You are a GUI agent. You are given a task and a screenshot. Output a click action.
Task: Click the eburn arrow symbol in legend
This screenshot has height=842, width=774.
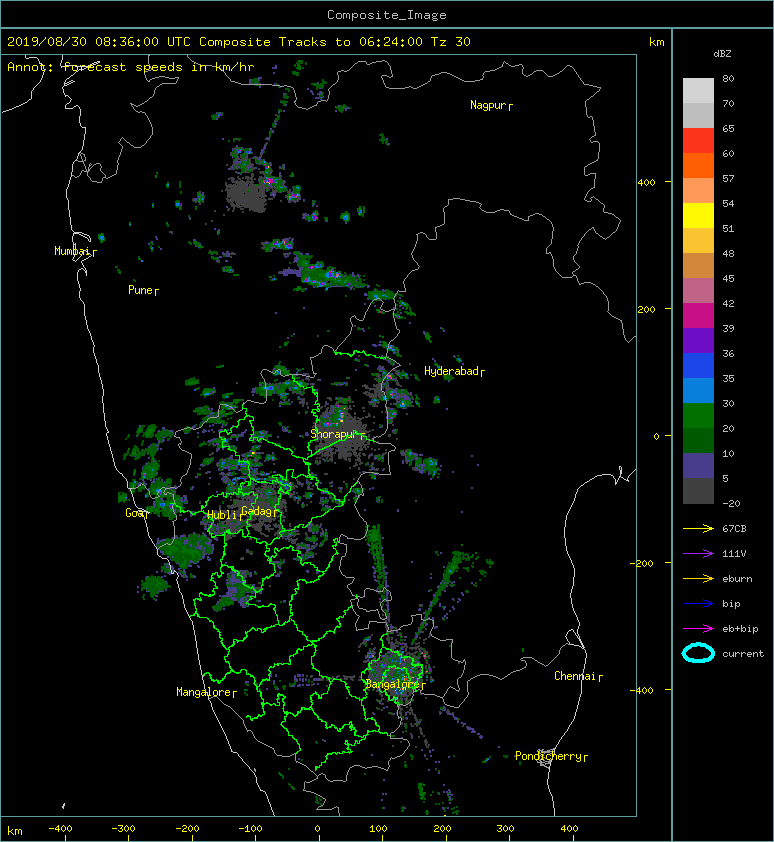tap(698, 579)
